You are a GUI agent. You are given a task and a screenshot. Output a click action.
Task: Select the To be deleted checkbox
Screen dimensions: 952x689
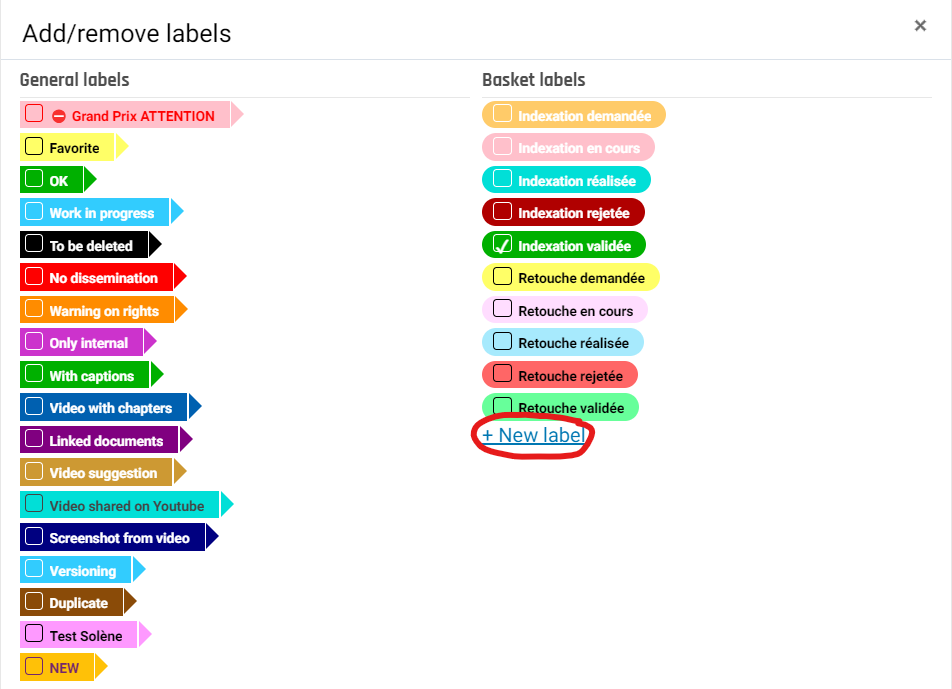click(x=34, y=244)
